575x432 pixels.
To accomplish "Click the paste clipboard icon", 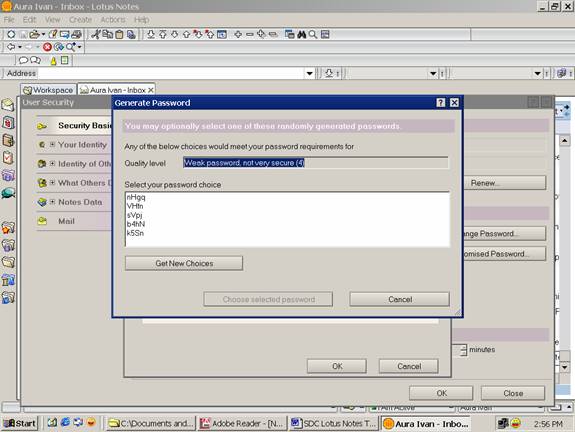I will [119, 34].
